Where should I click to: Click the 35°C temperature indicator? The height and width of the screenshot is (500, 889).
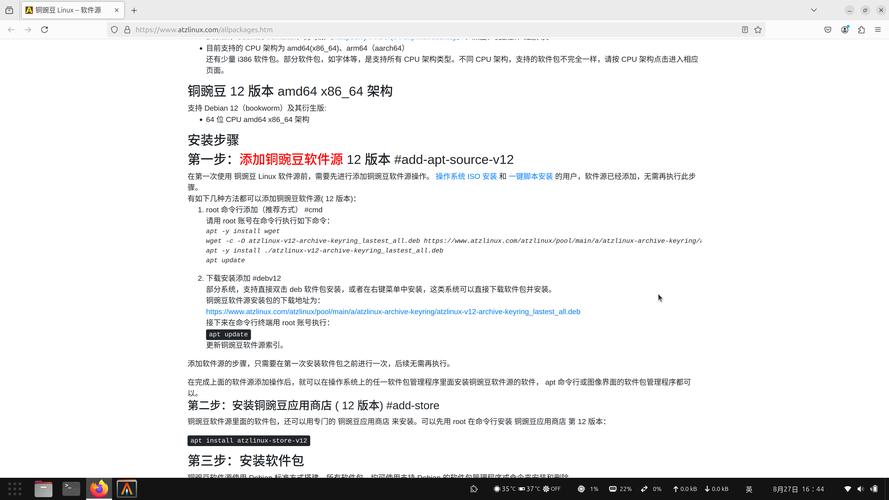[x=505, y=489]
